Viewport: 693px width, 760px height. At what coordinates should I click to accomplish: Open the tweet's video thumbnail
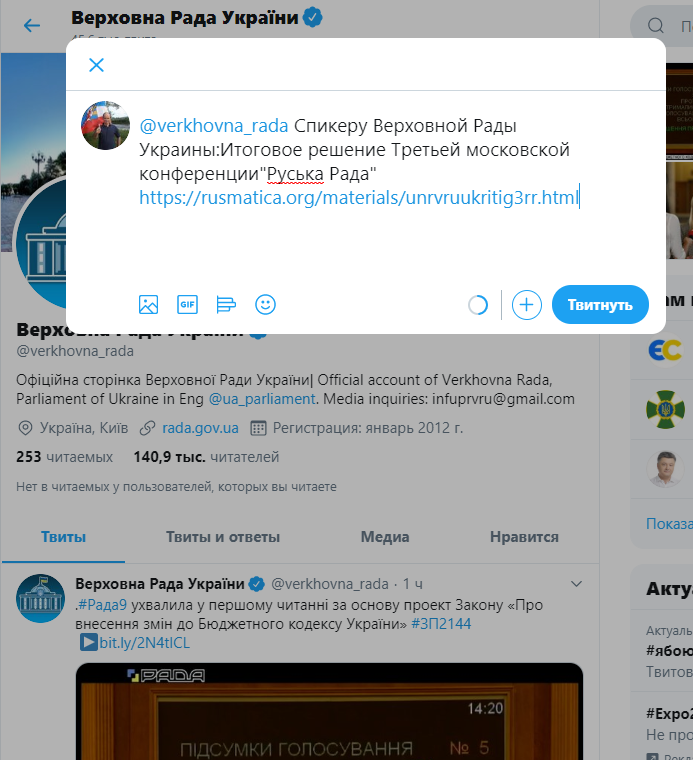click(329, 712)
